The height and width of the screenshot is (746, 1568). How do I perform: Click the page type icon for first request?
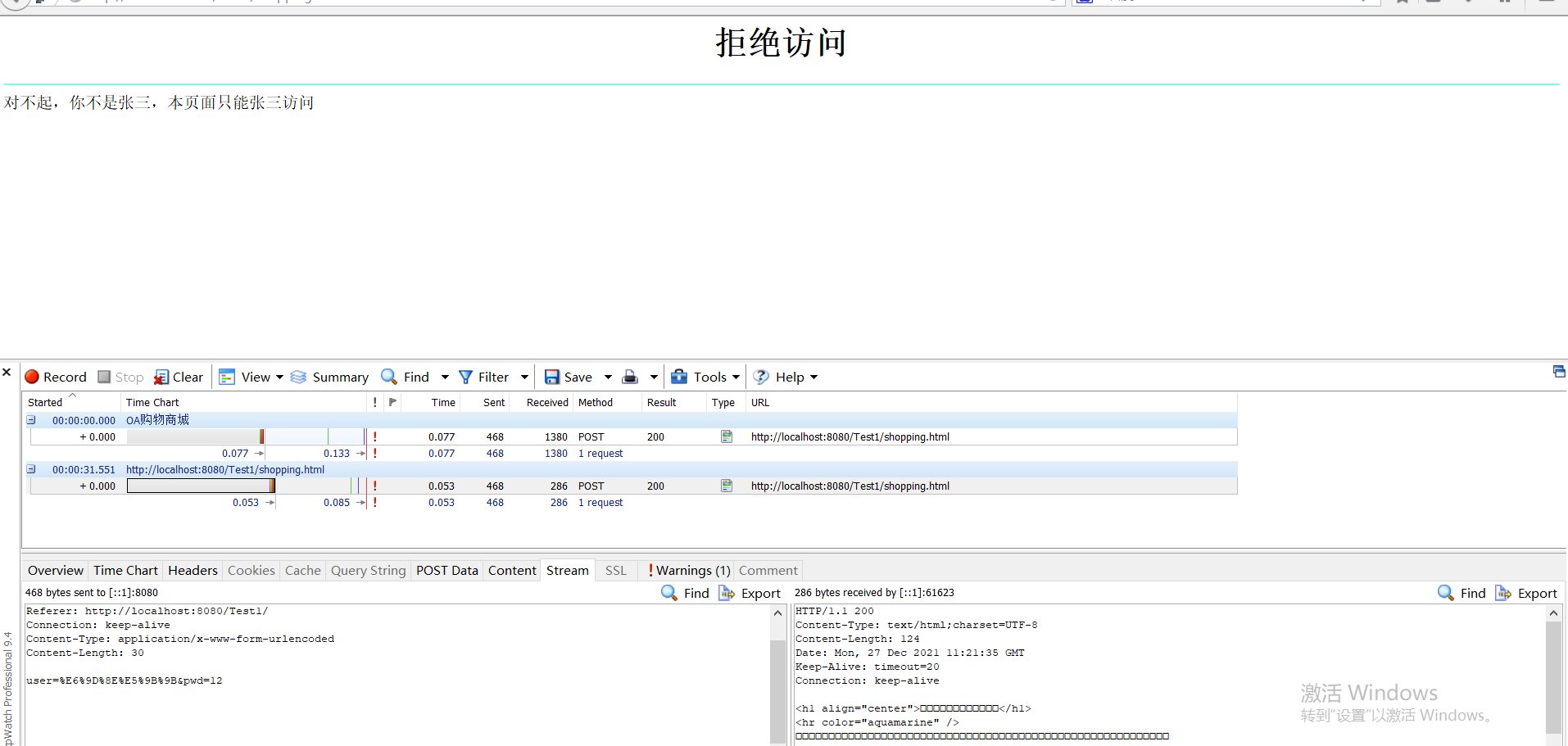[x=727, y=436]
